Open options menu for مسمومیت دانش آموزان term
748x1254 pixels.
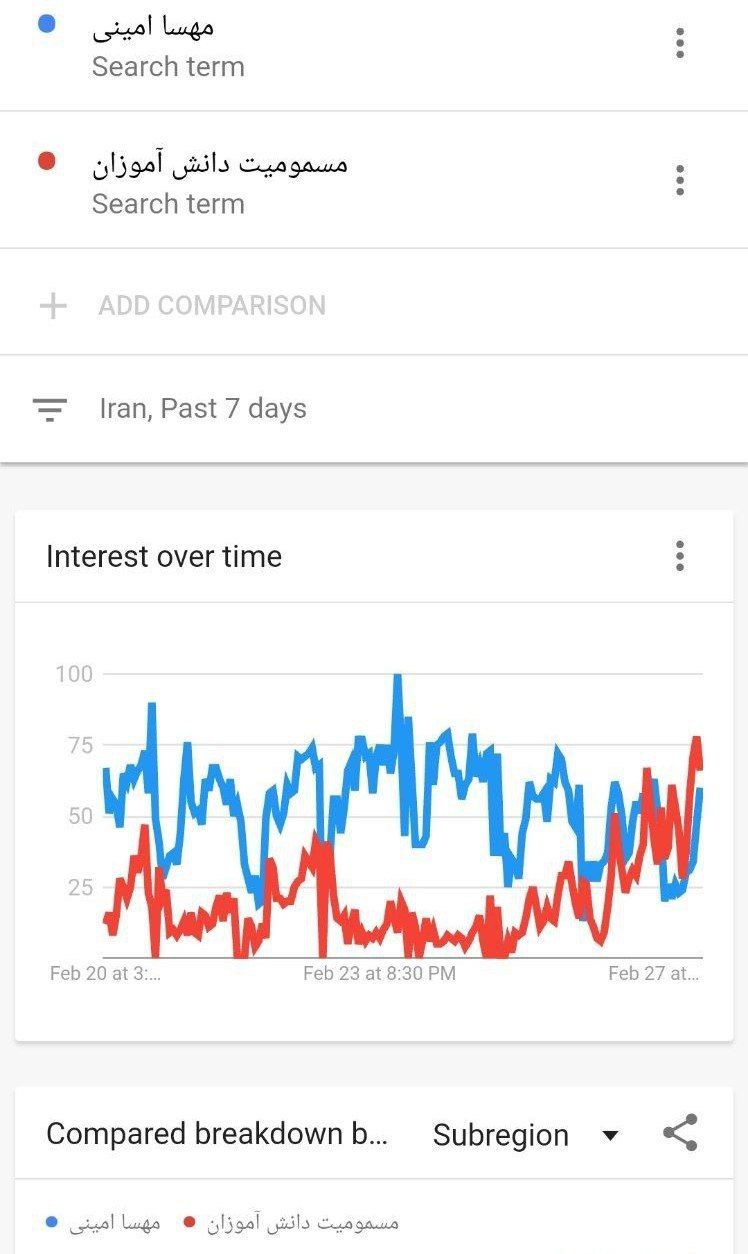680,180
